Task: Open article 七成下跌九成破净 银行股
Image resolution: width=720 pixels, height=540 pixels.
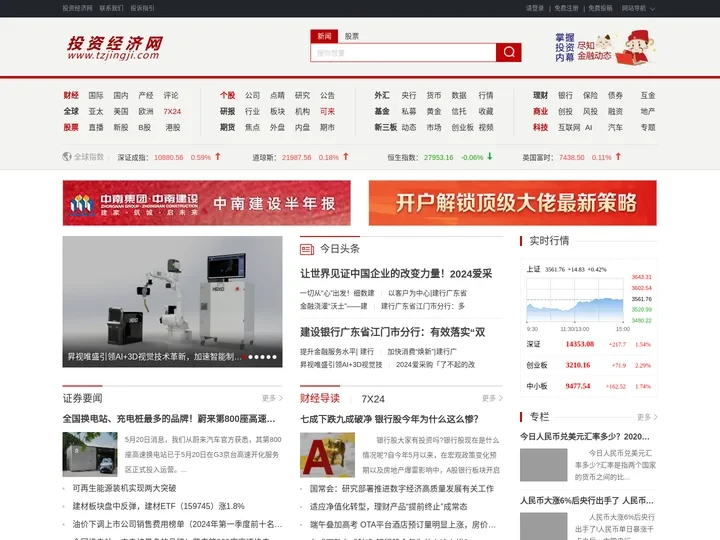Action: [389, 419]
